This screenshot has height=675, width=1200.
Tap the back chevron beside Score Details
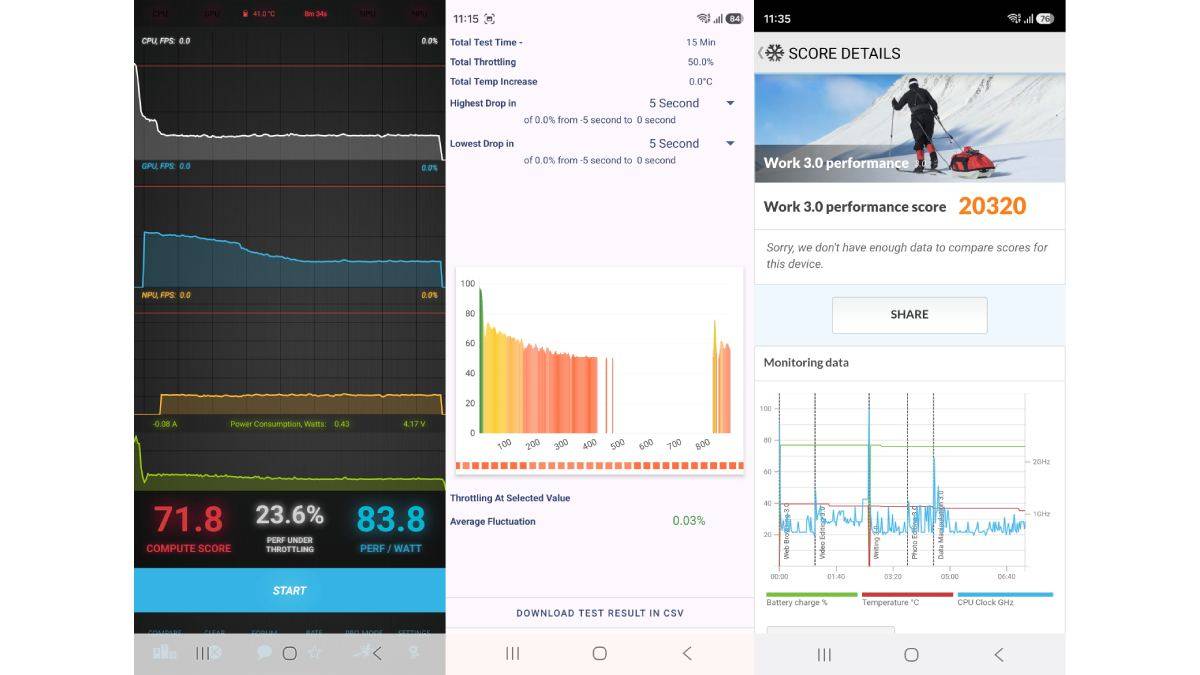coord(760,53)
